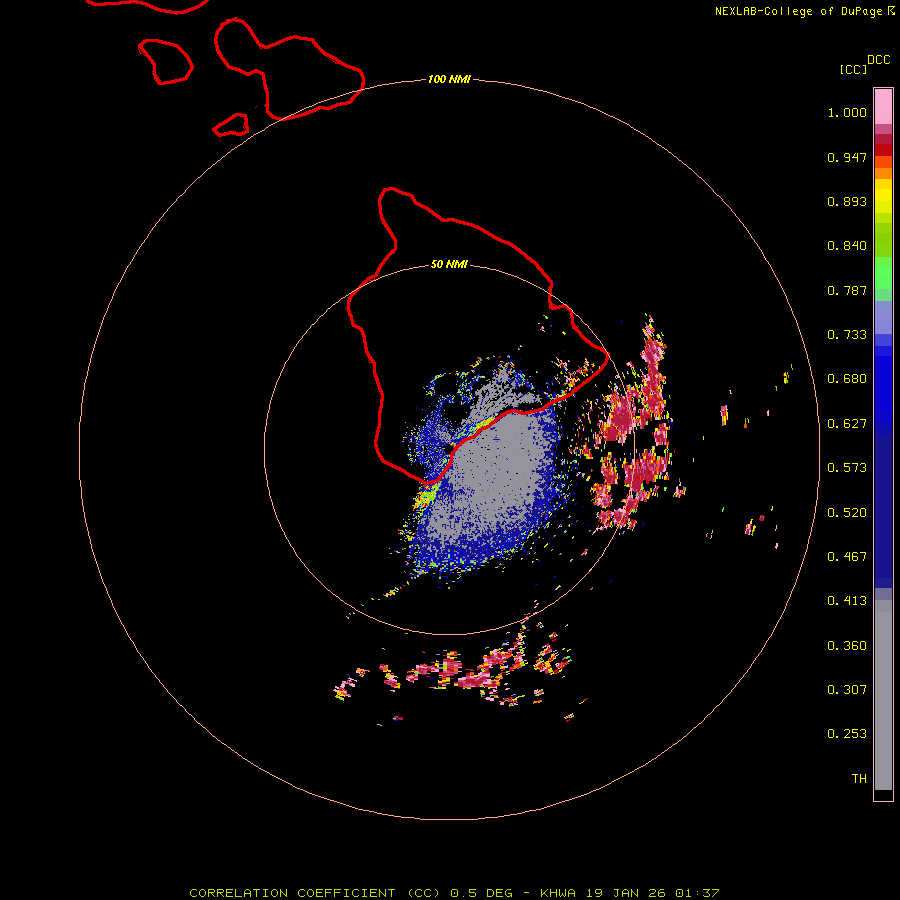Click the TH threshold label

[x=859, y=779]
